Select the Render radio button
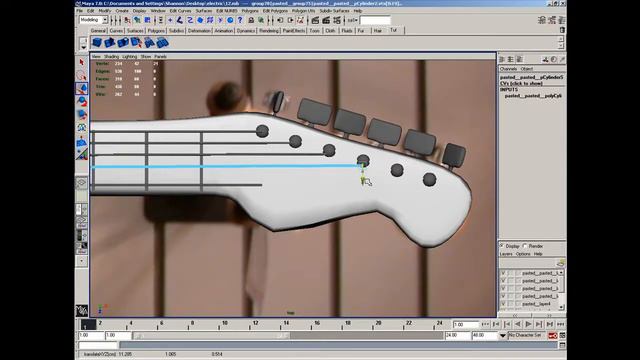This screenshot has width=640, height=360. [525, 246]
